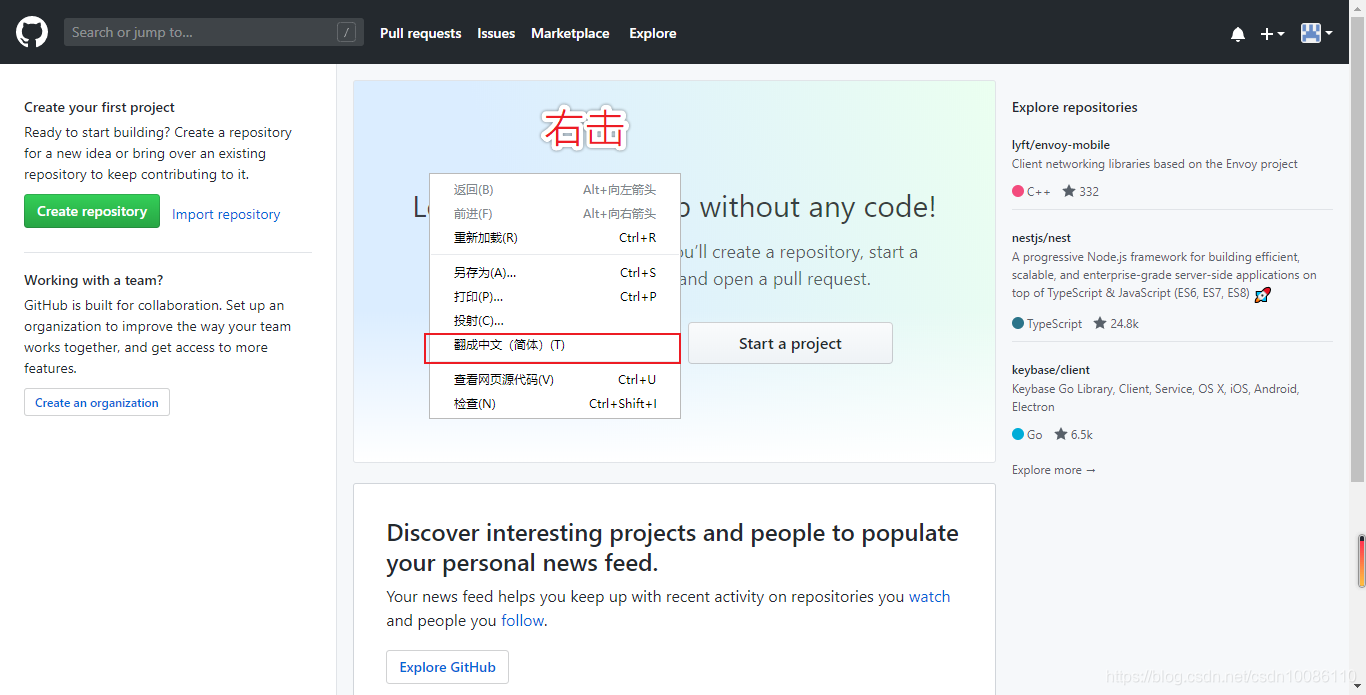Click the Discover interesting projects heading

pos(673,547)
